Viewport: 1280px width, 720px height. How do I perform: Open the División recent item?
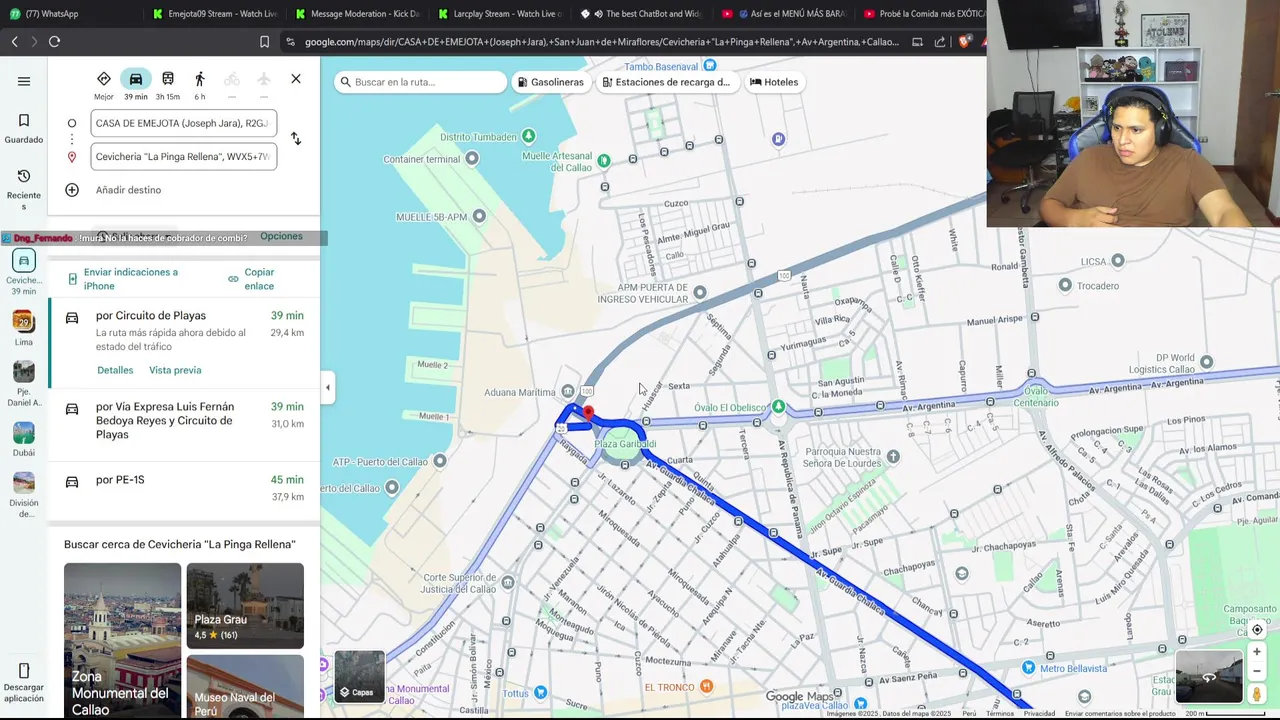point(24,495)
